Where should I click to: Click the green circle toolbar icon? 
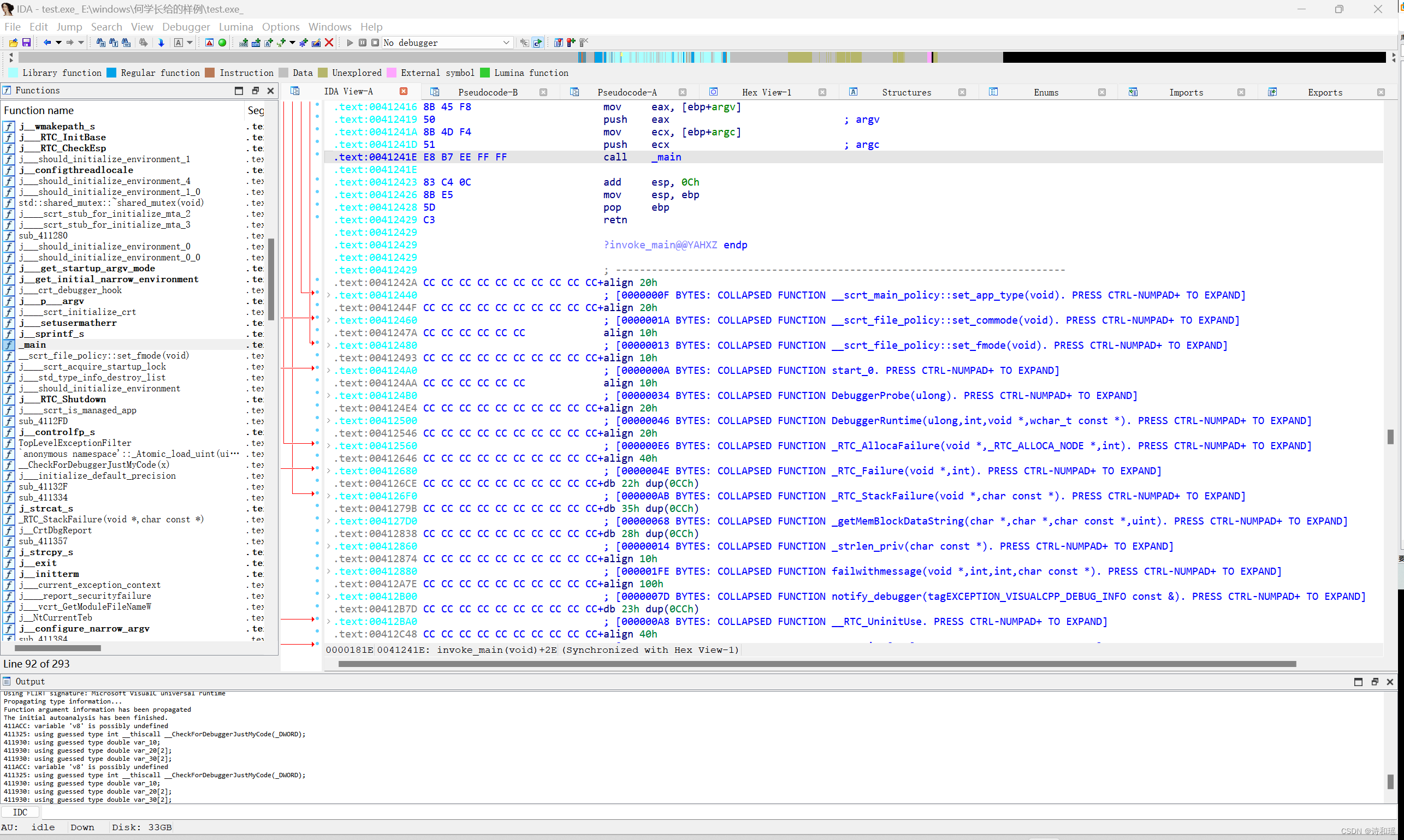click(222, 43)
